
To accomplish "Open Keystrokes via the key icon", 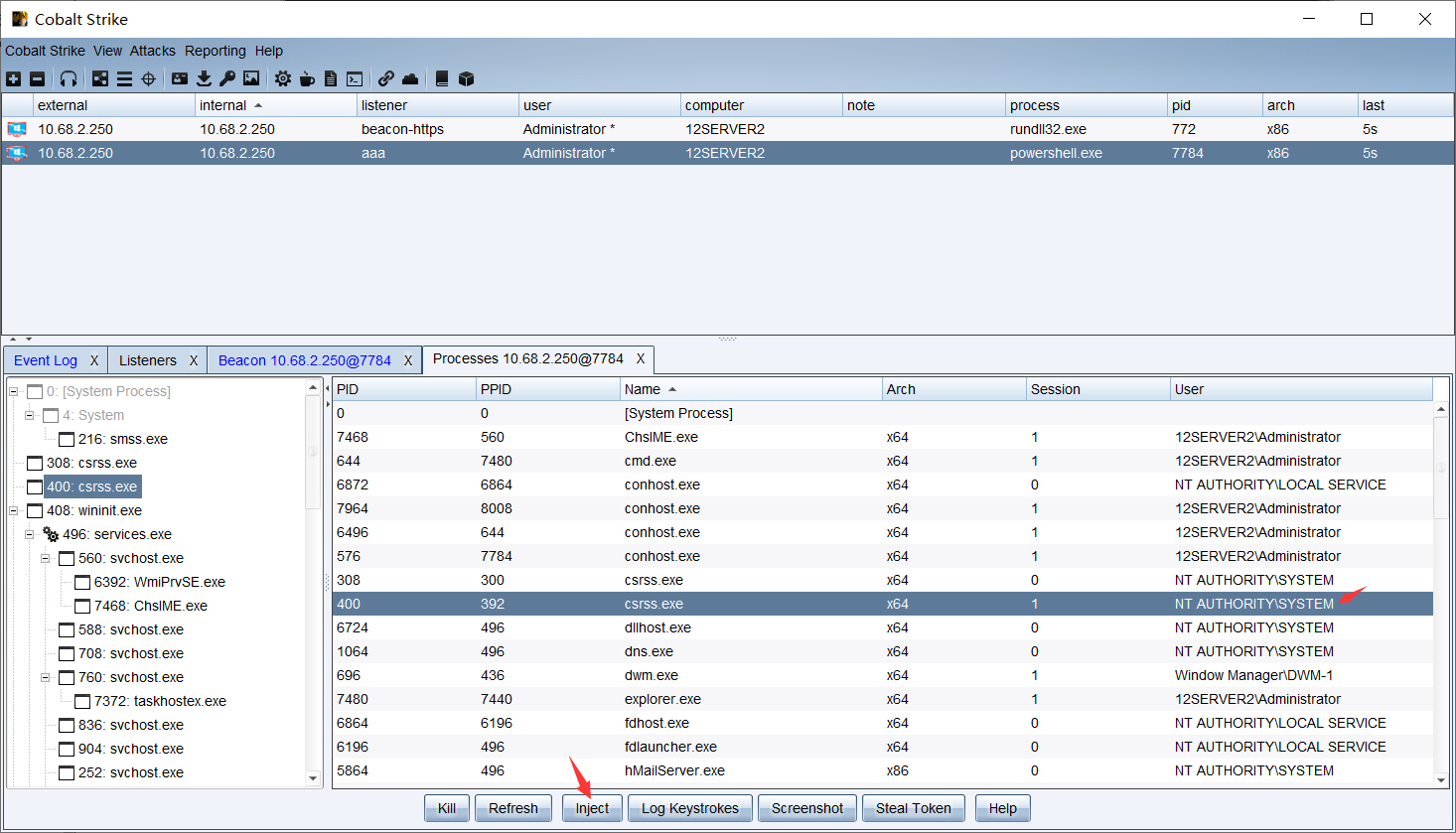I will 227,78.
